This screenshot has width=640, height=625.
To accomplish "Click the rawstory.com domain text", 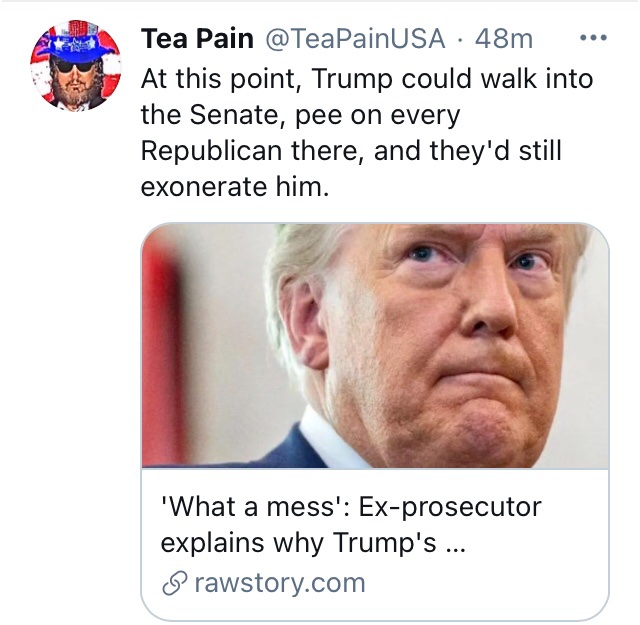I will (279, 583).
